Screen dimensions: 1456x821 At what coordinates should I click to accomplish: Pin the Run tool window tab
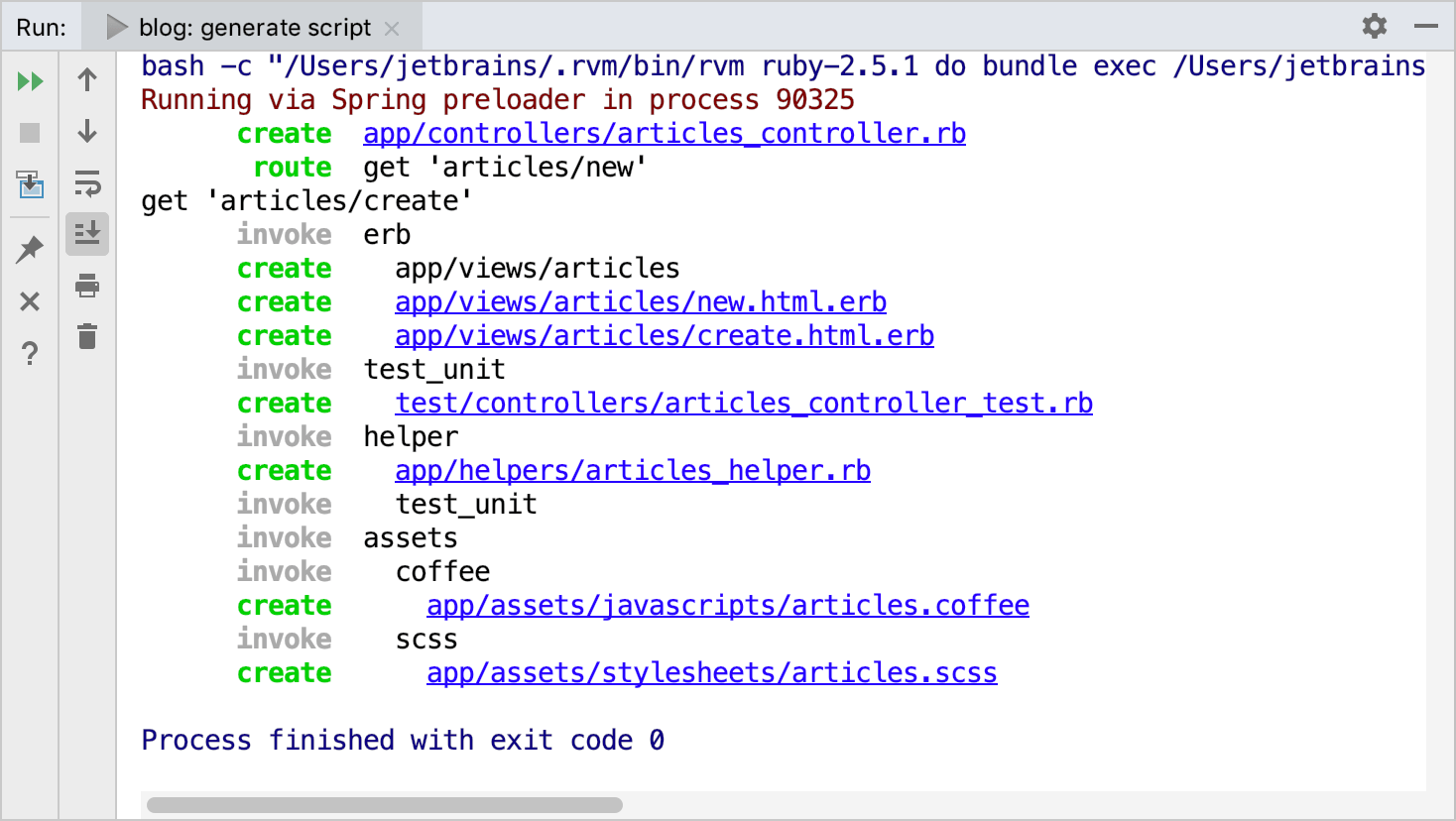pos(30,249)
